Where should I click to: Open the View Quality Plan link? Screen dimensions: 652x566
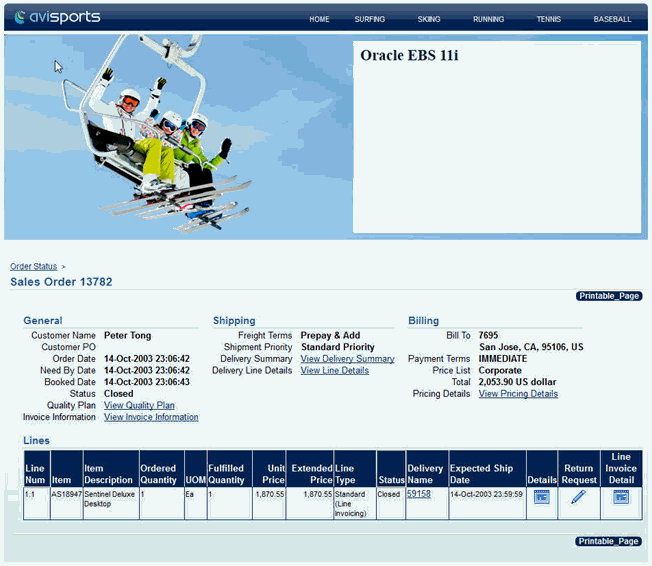point(139,405)
